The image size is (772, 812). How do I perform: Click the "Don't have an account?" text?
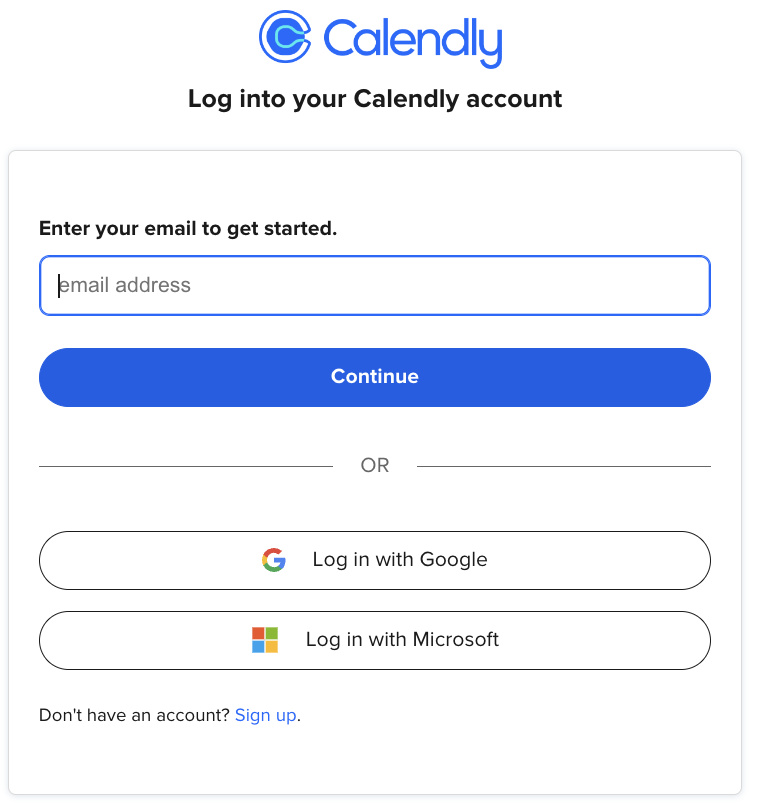coord(134,715)
